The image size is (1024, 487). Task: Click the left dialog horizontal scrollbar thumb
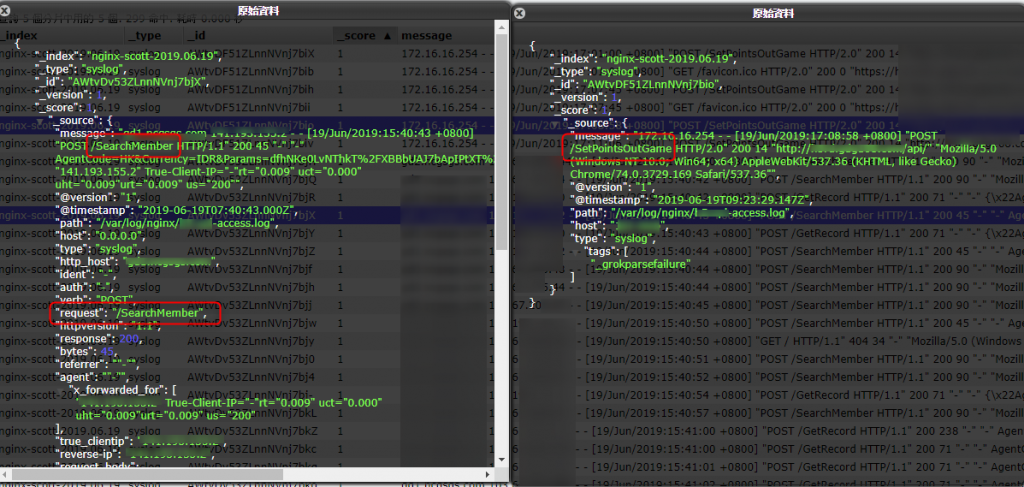pyautogui.click(x=148, y=474)
